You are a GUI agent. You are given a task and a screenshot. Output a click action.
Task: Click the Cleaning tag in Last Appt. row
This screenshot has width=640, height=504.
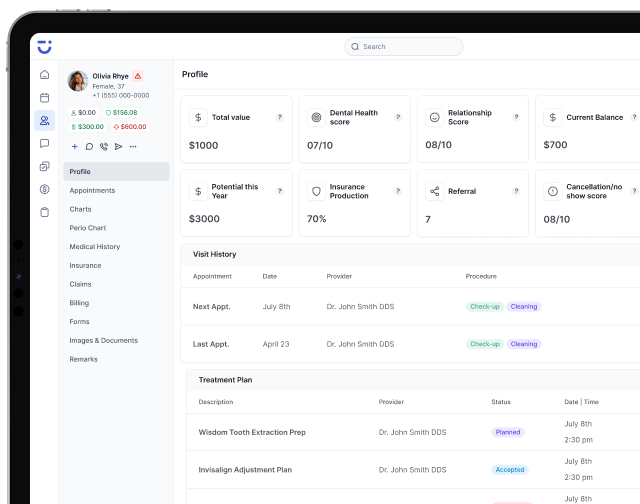point(524,344)
